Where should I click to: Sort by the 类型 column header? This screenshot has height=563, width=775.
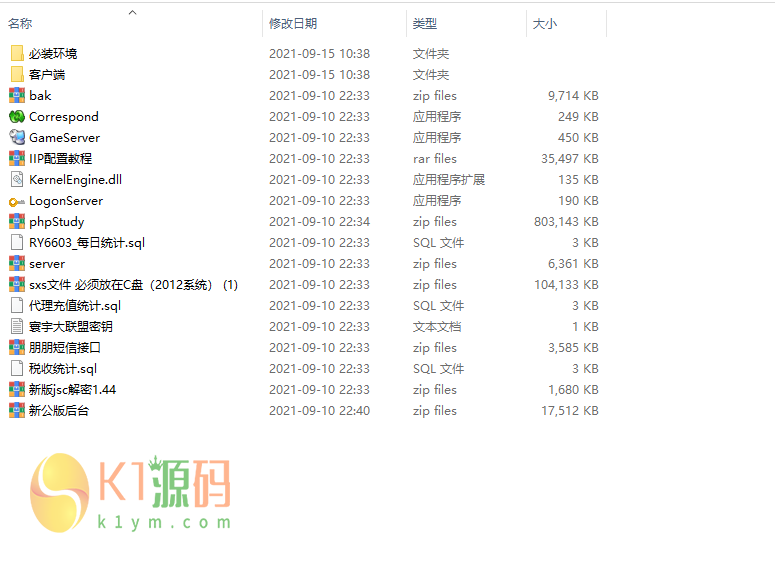pyautogui.click(x=425, y=23)
